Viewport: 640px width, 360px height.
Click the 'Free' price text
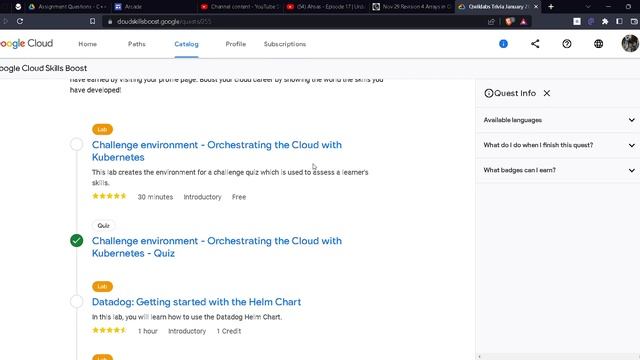point(239,197)
